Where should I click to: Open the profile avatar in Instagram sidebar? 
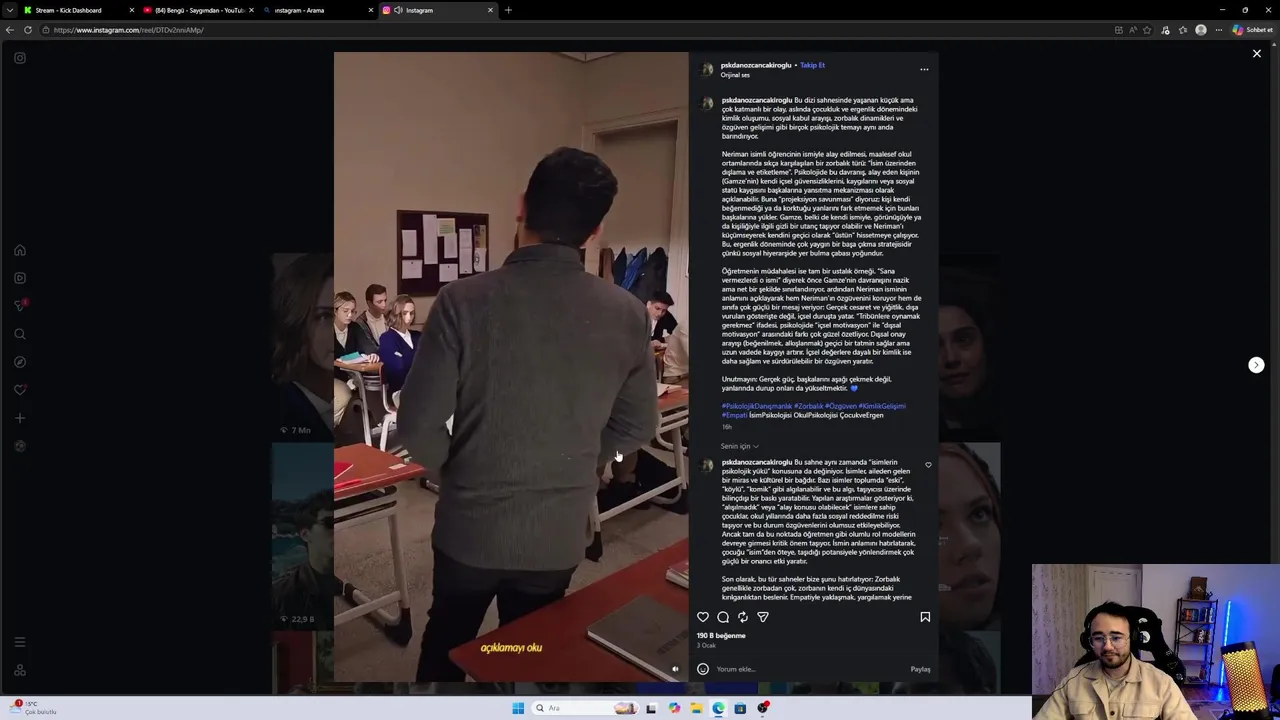pos(20,446)
